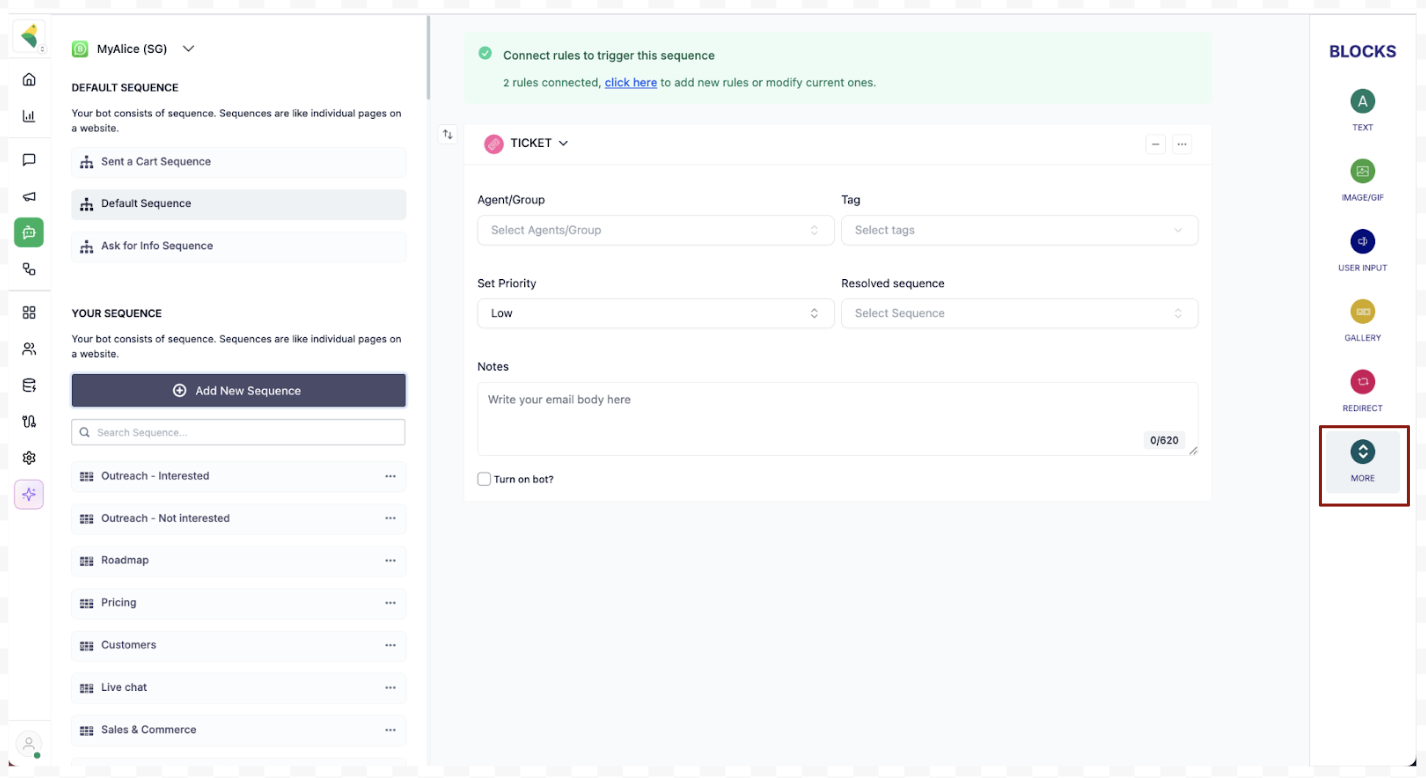Screen dimensions: 1426x778
Task: Open the user profile avatar
Action: [29, 744]
